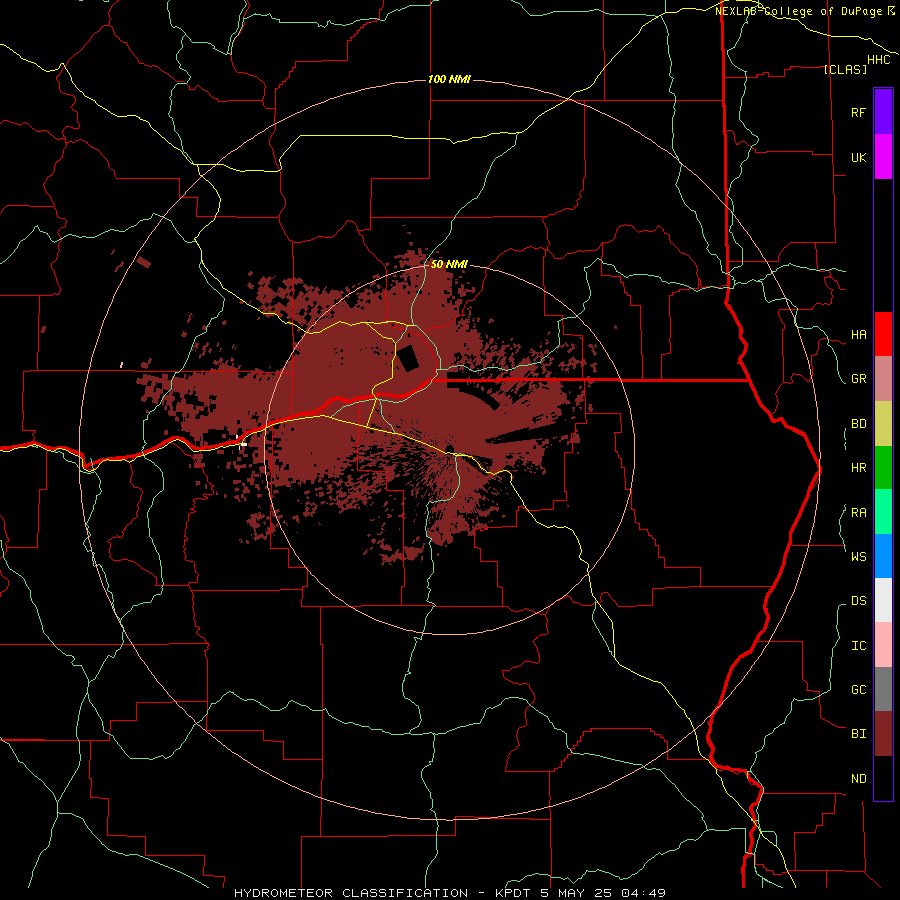Select the GR dusty pink legend swatch

tap(883, 379)
